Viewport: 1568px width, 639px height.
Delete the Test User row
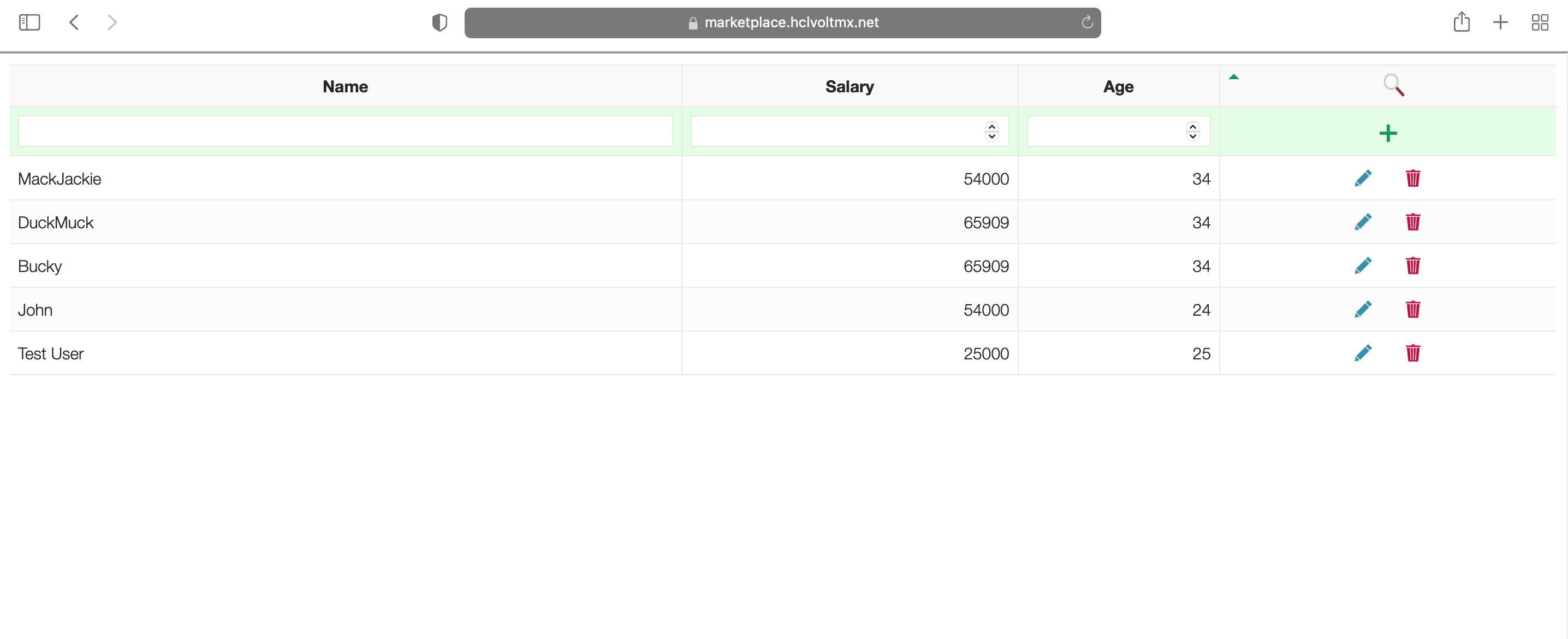coord(1413,354)
